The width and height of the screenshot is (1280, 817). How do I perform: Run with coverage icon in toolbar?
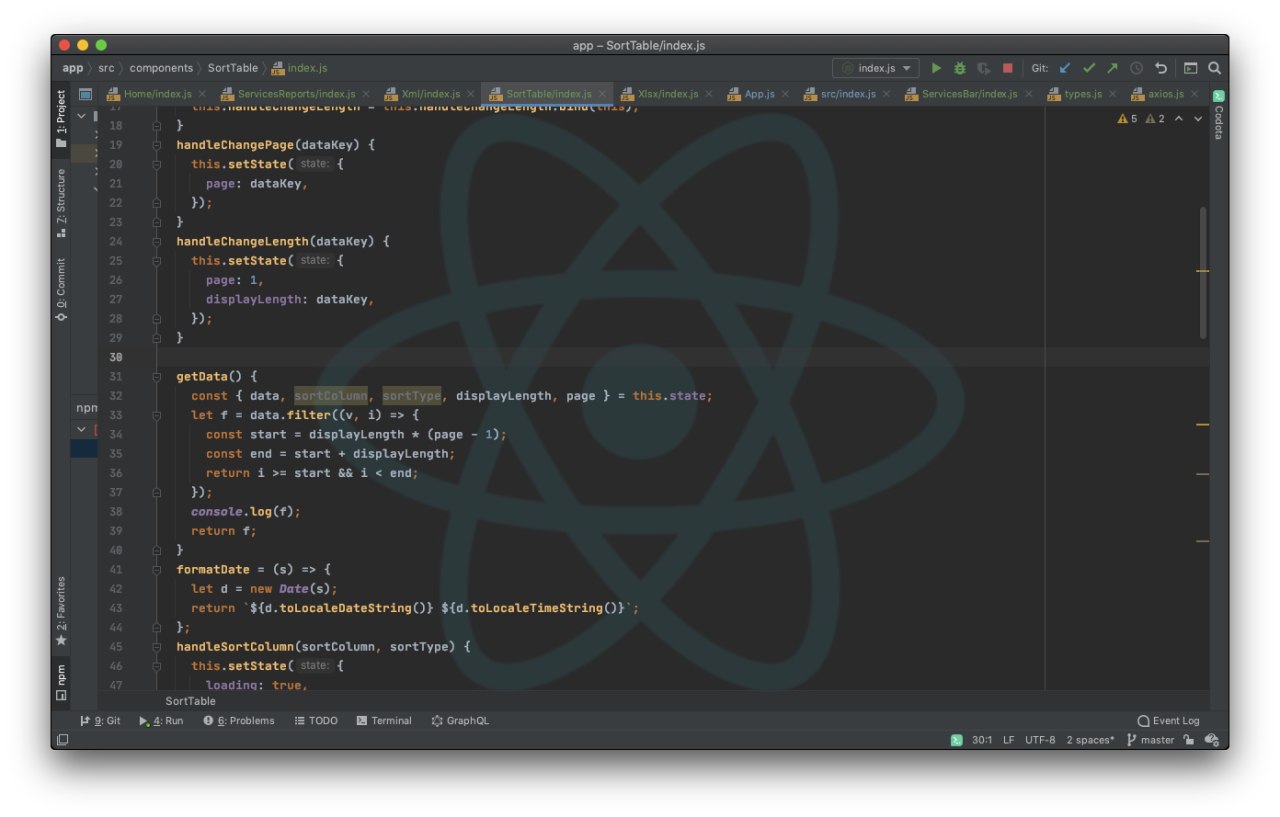click(984, 68)
